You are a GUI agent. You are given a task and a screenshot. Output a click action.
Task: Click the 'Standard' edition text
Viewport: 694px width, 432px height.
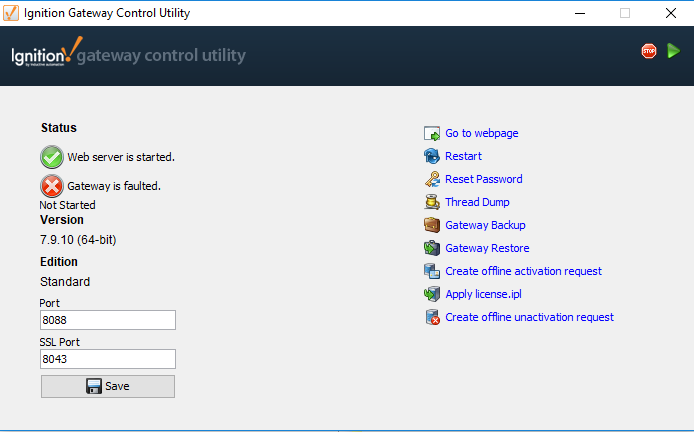tap(65, 282)
